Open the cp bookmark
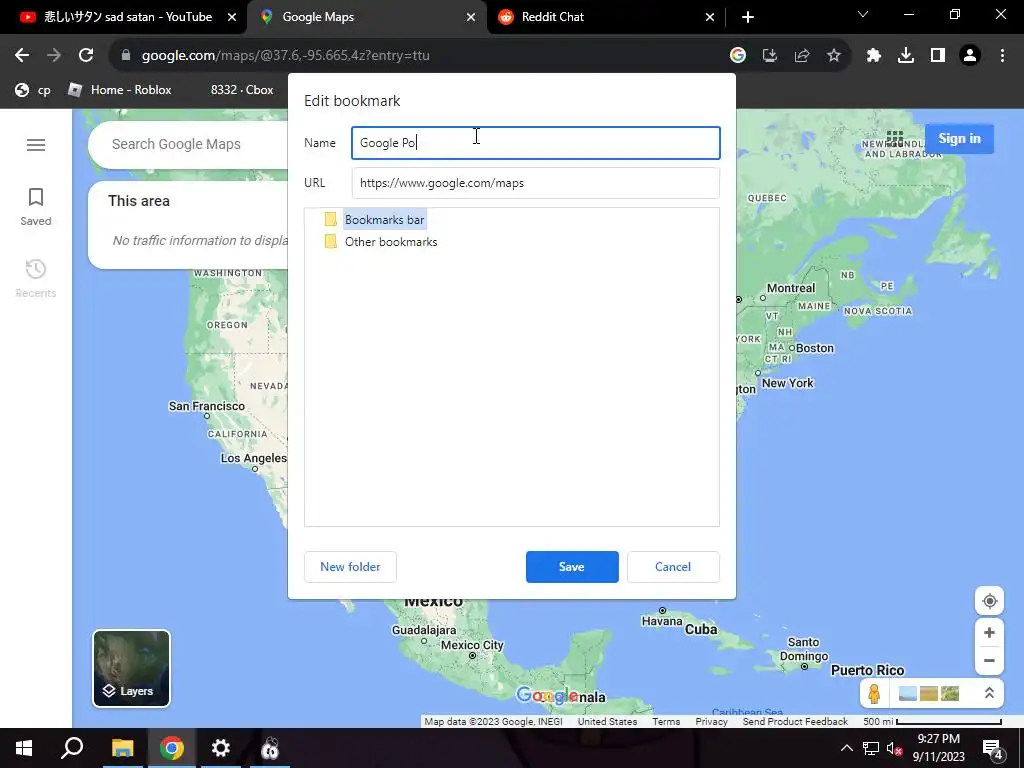1024x768 pixels. 33,90
